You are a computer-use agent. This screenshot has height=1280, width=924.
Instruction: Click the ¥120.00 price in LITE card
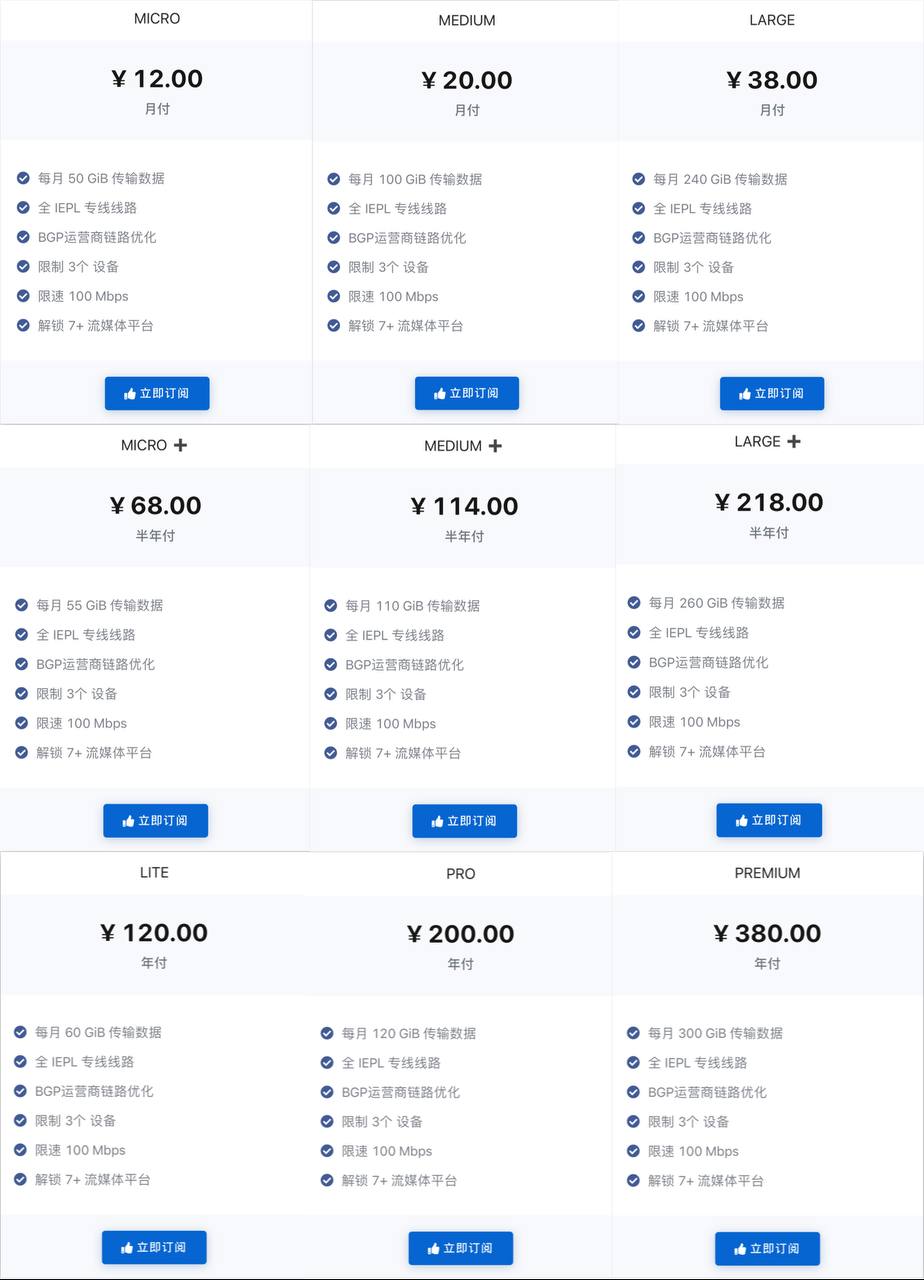coord(154,933)
